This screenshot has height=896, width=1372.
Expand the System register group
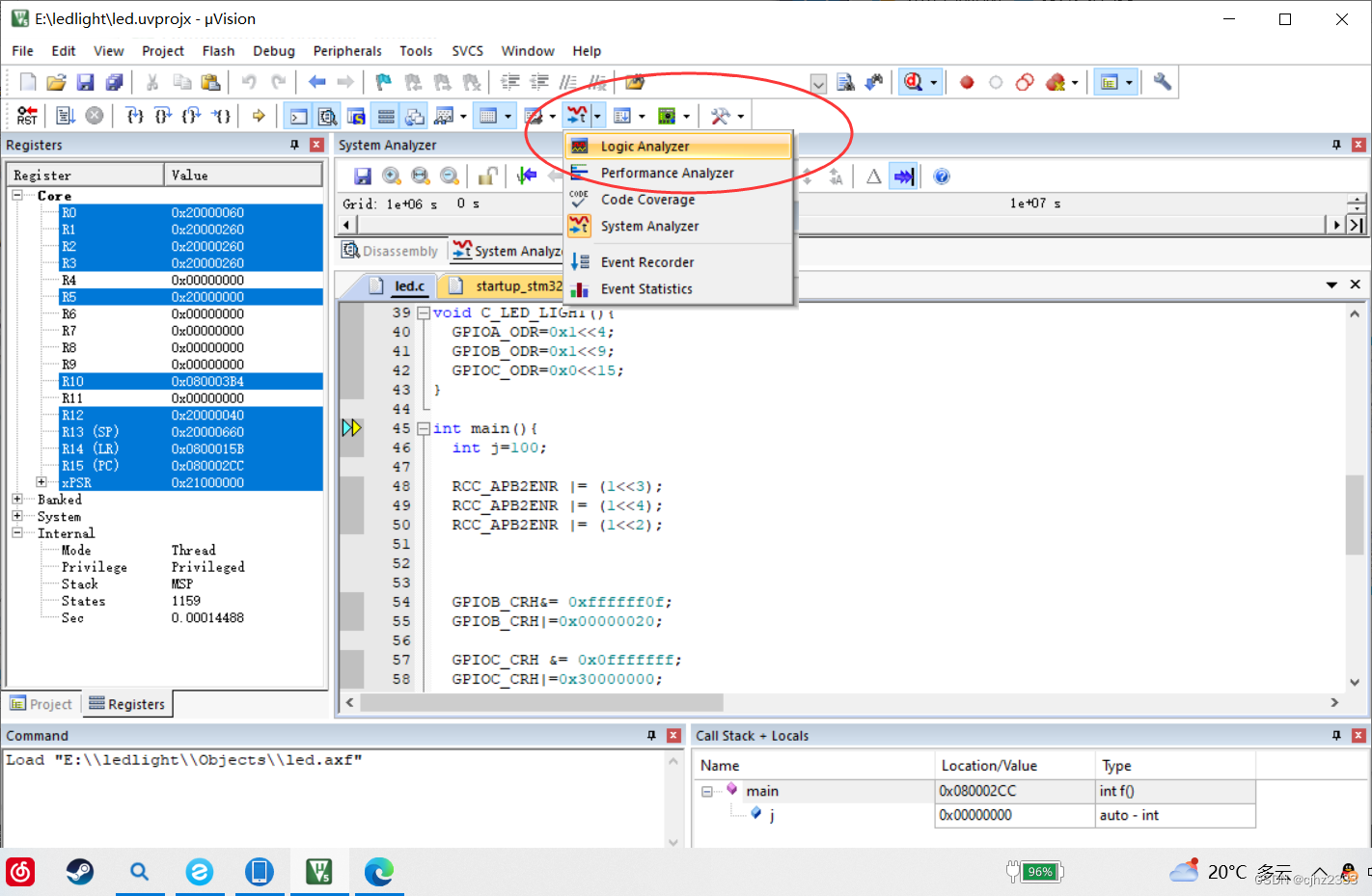[x=17, y=516]
